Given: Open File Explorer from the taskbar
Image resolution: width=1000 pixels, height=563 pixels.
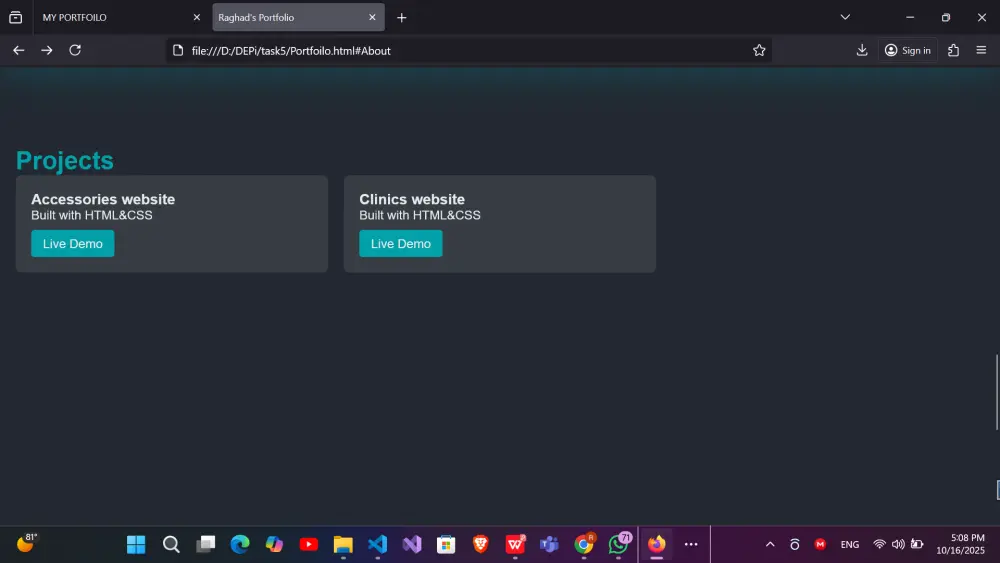Looking at the screenshot, I should point(343,545).
